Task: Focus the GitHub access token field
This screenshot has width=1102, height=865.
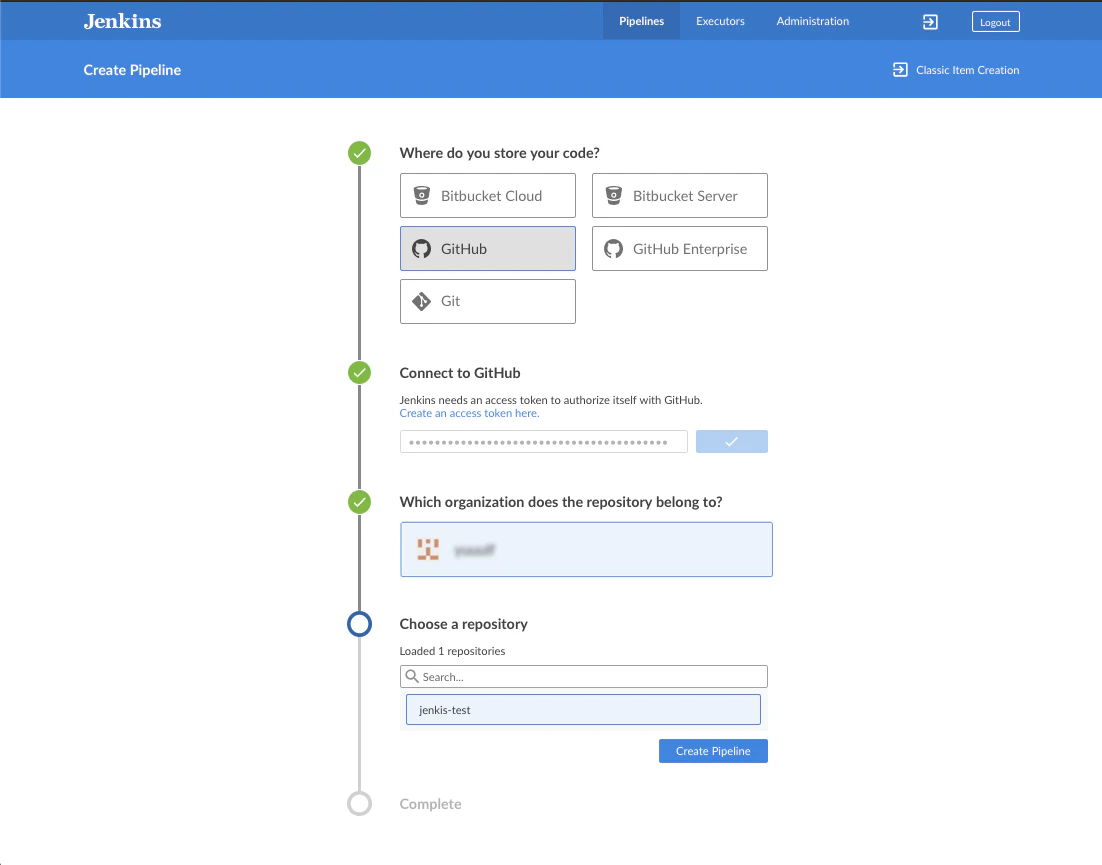Action: coord(543,441)
